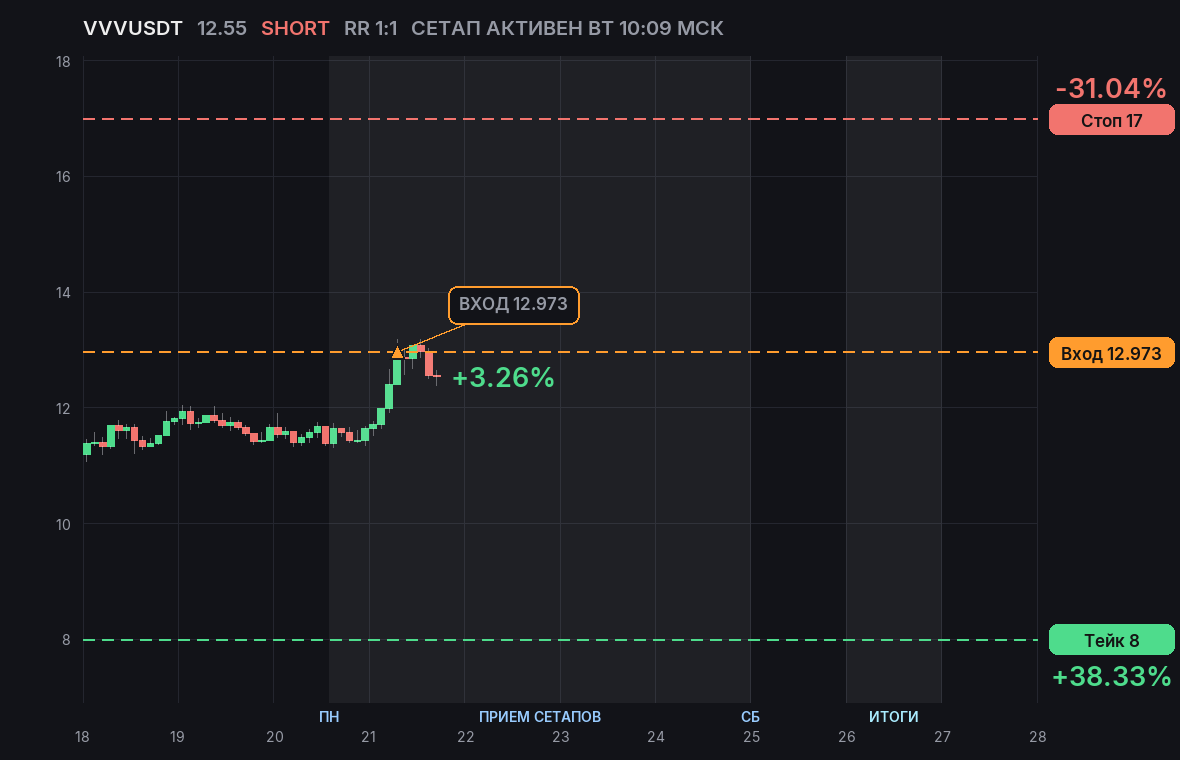Image resolution: width=1180 pixels, height=760 pixels.
Task: Click the green Тейк 8 label
Action: pyautogui.click(x=1112, y=640)
